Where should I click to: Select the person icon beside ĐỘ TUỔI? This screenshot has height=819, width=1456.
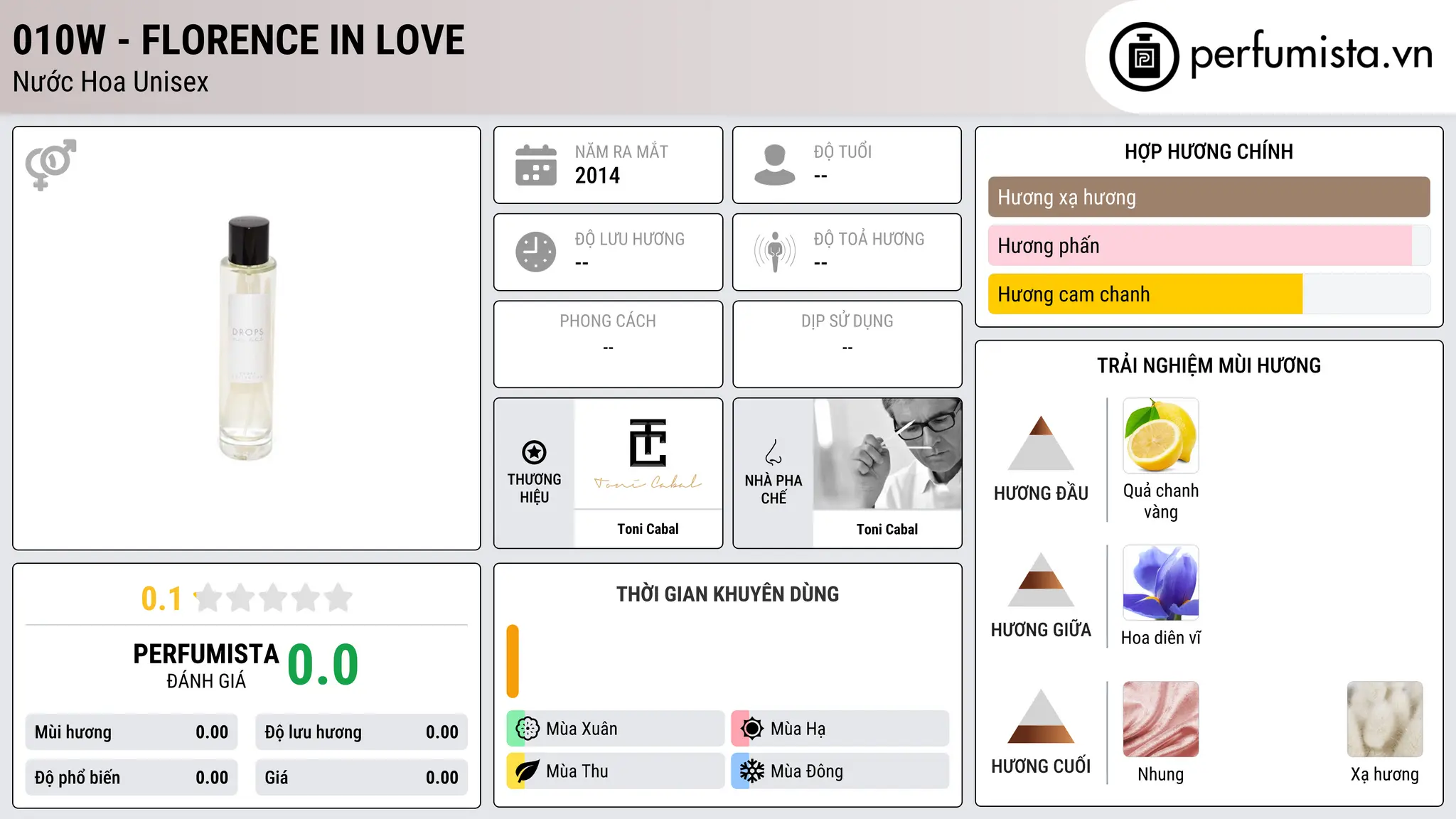pyautogui.click(x=775, y=165)
